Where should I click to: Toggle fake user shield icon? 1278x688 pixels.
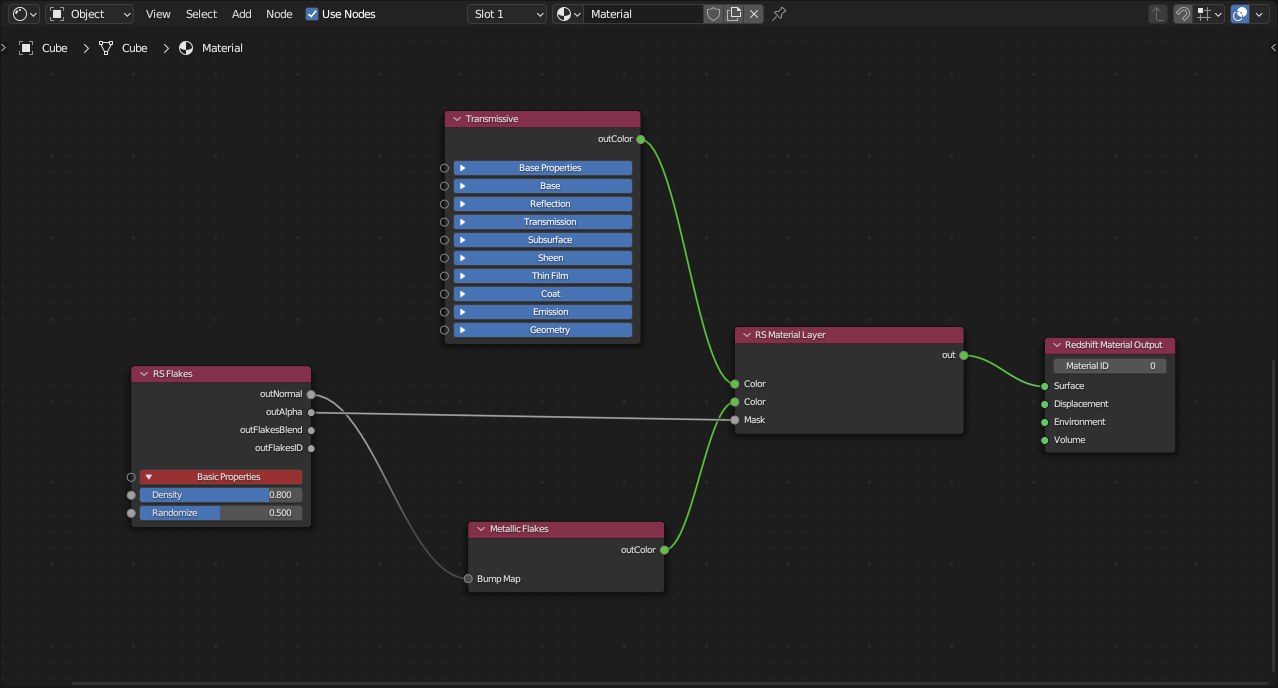click(x=713, y=14)
